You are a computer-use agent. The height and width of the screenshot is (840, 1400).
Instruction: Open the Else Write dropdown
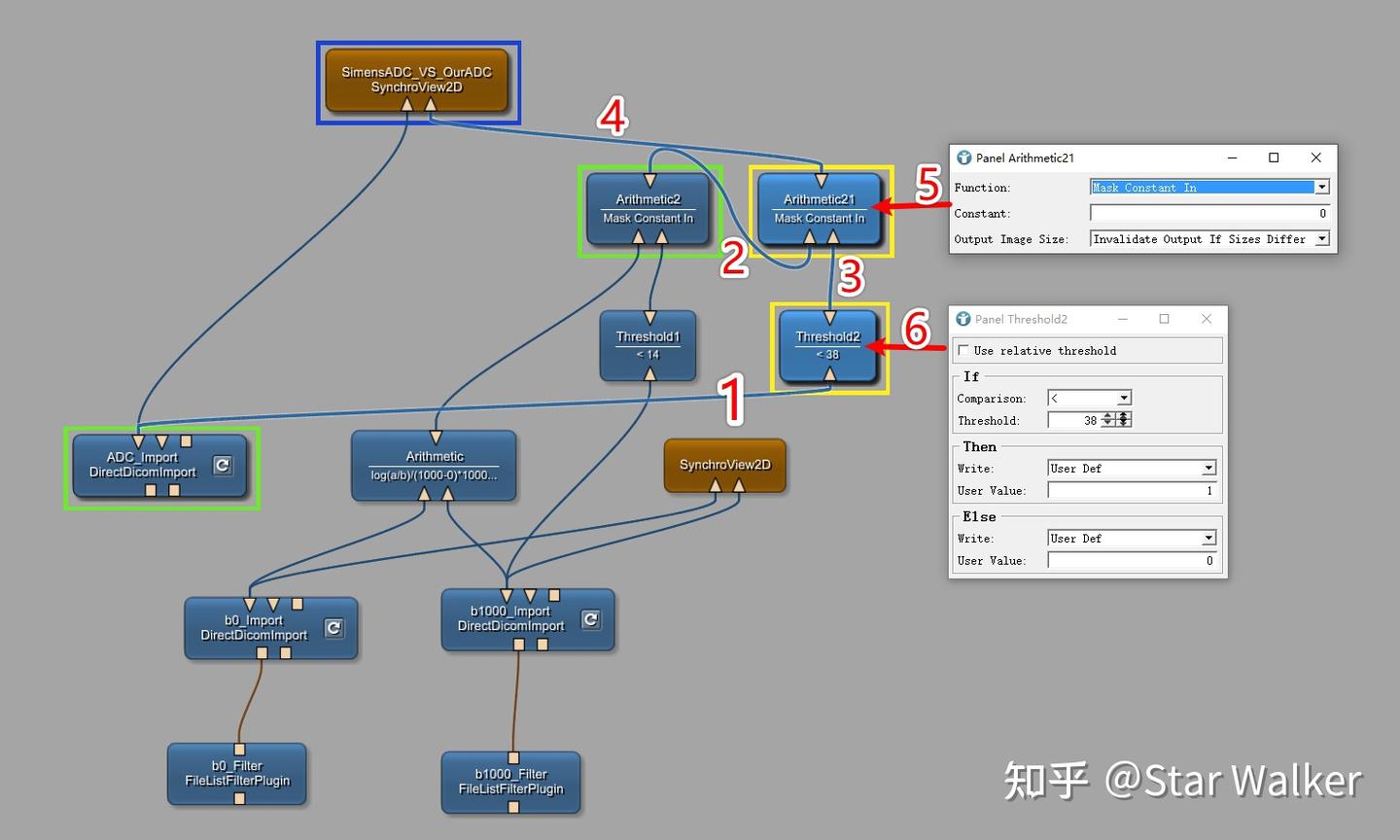(x=1132, y=538)
